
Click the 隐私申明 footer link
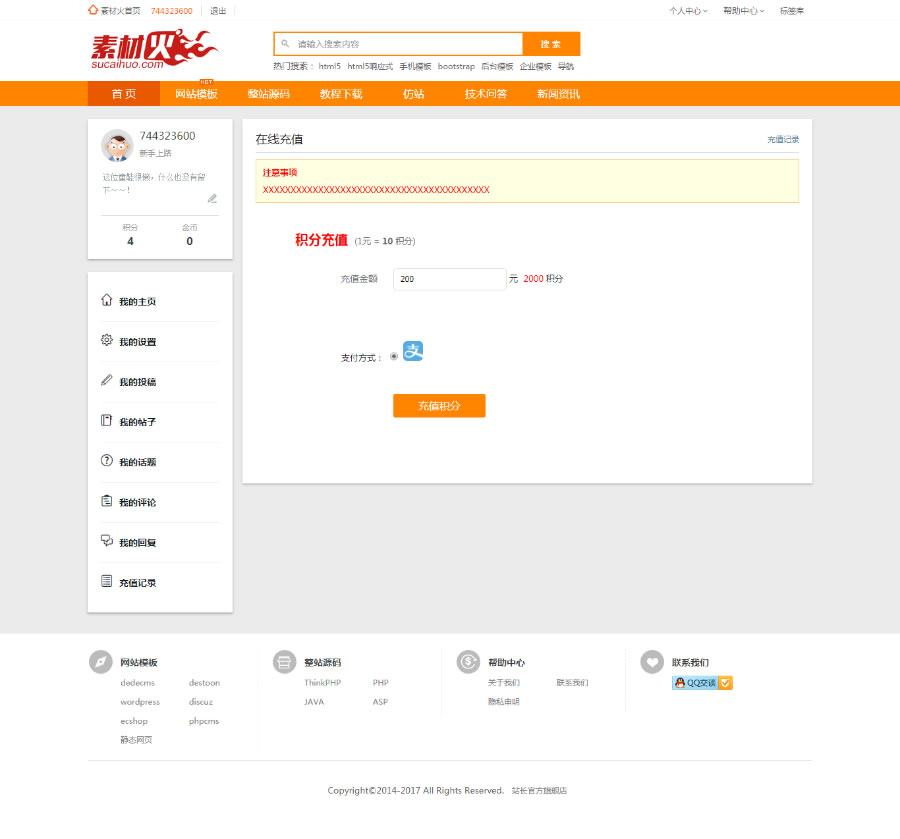(x=504, y=701)
